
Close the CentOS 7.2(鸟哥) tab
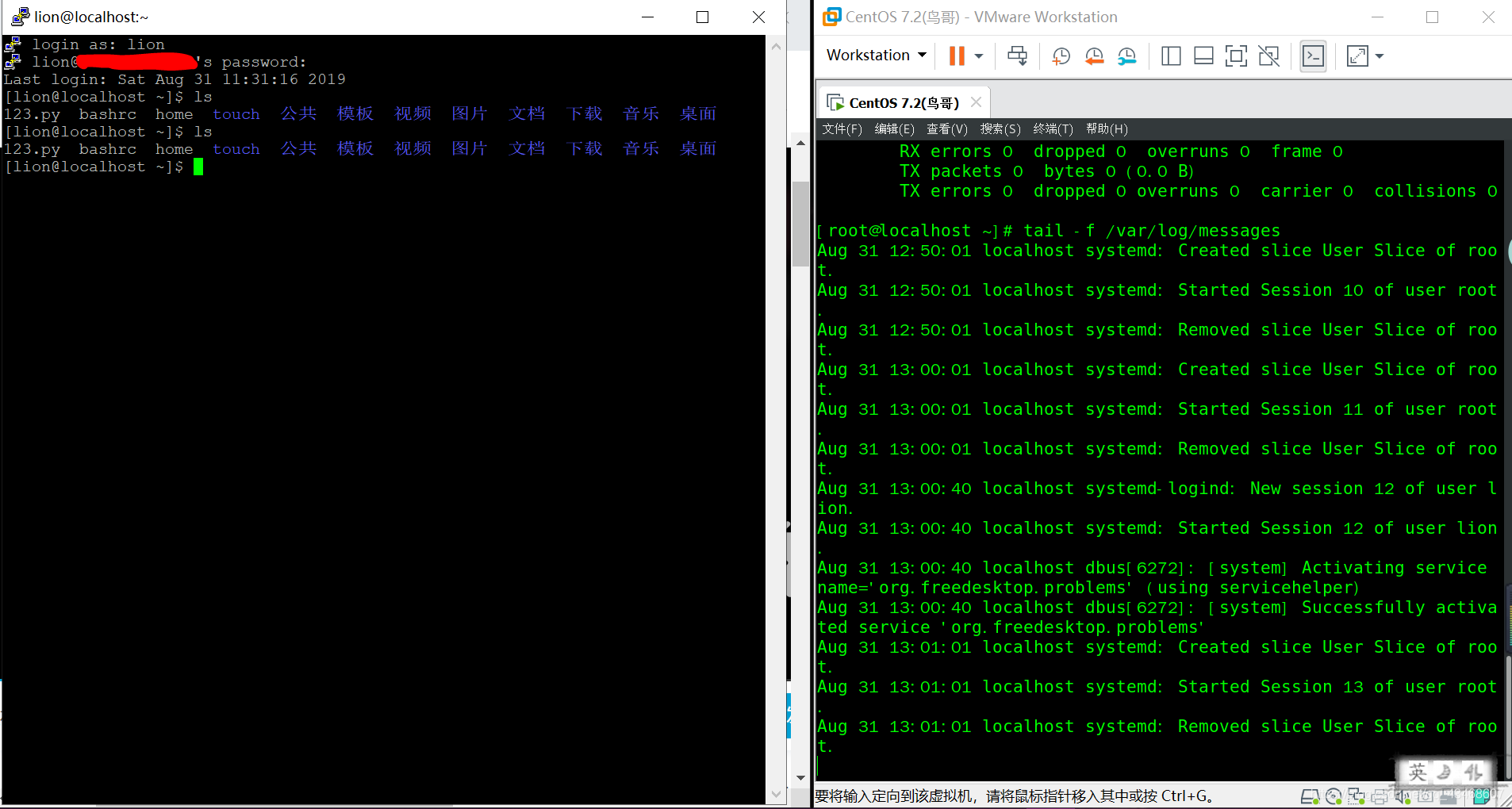(977, 102)
